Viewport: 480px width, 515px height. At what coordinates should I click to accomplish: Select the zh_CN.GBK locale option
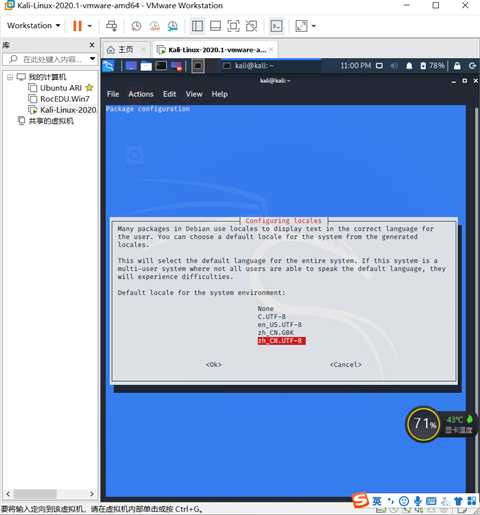[x=276, y=332]
